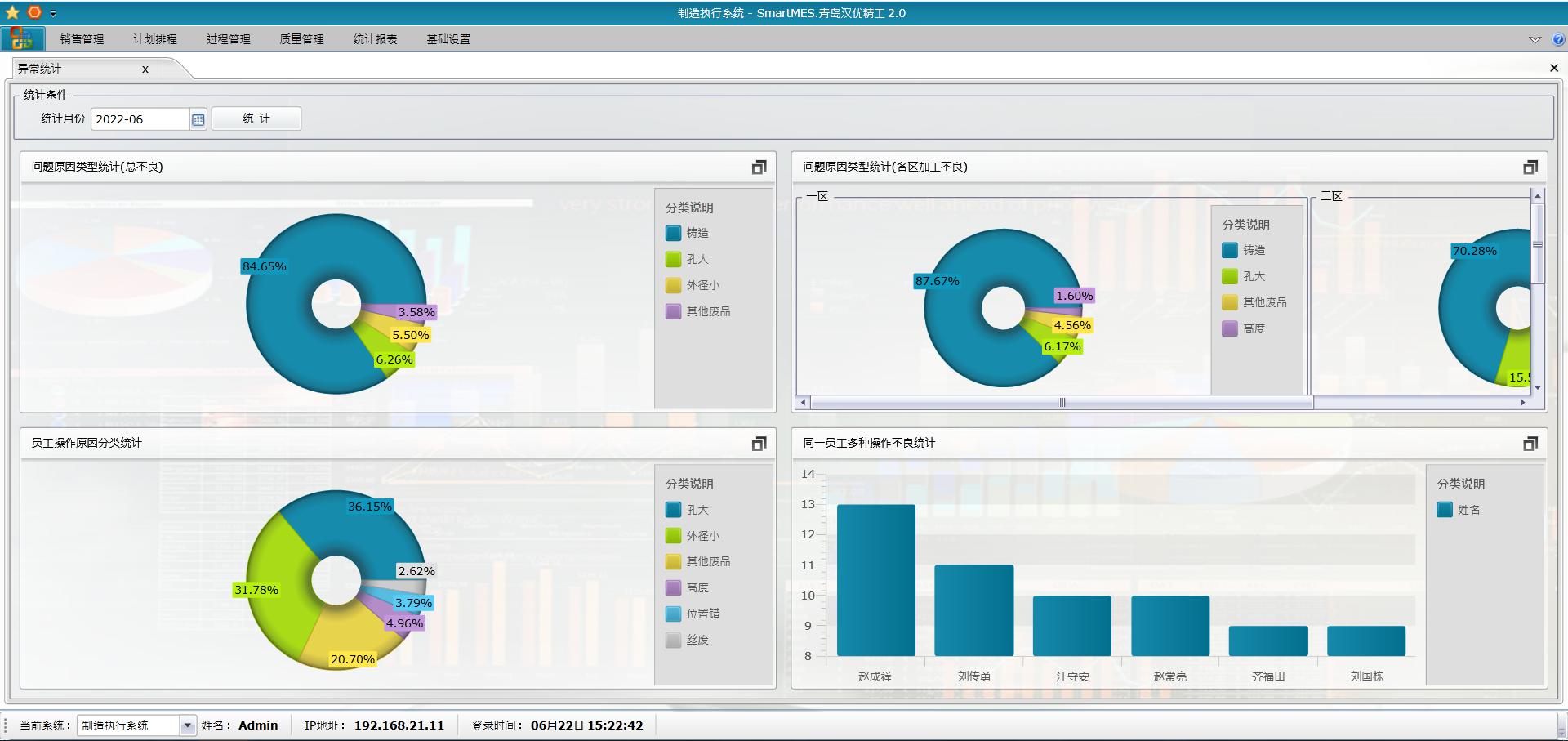Maximize the 同一员工多种操作不良统计 panel
Viewport: 1568px width, 741px height.
pos(1530,443)
